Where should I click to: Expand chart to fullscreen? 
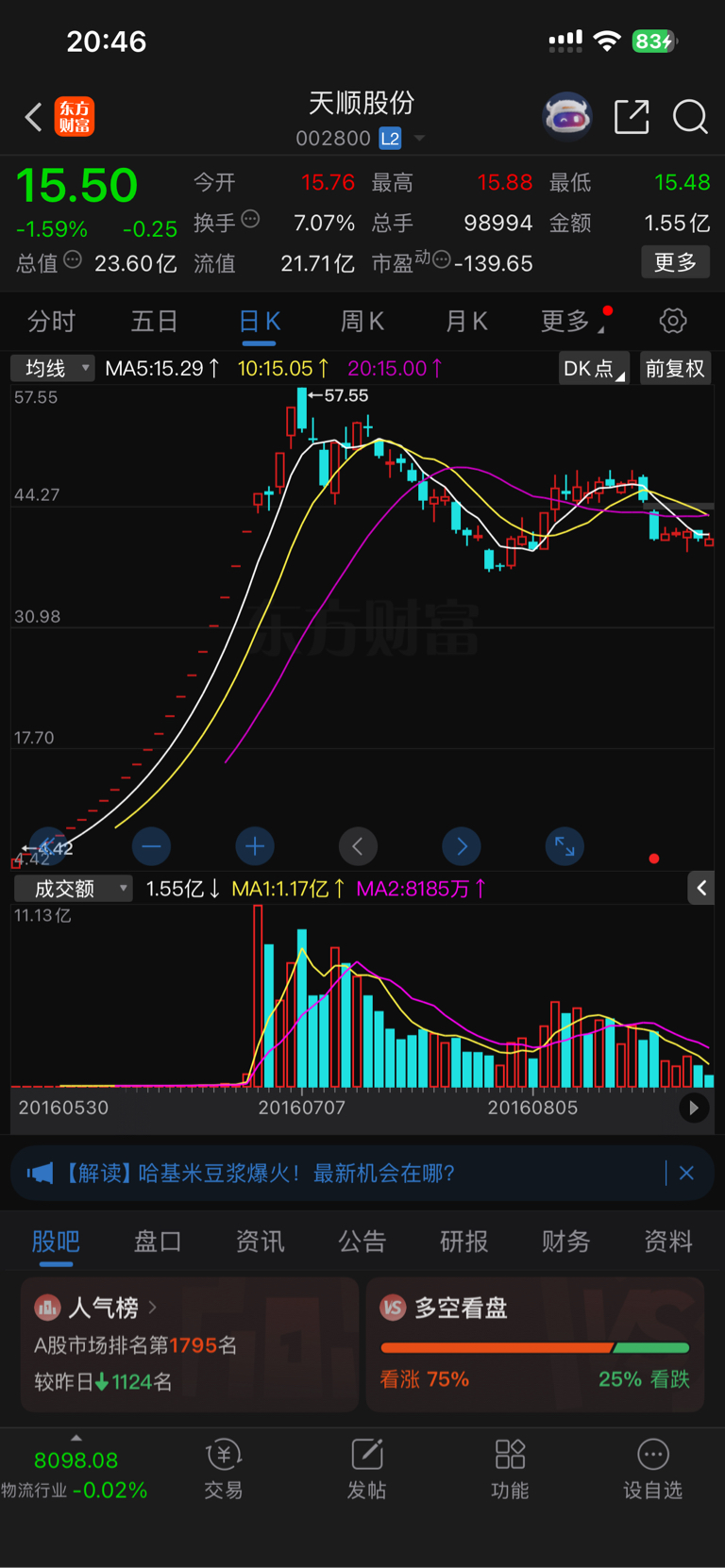coord(565,846)
